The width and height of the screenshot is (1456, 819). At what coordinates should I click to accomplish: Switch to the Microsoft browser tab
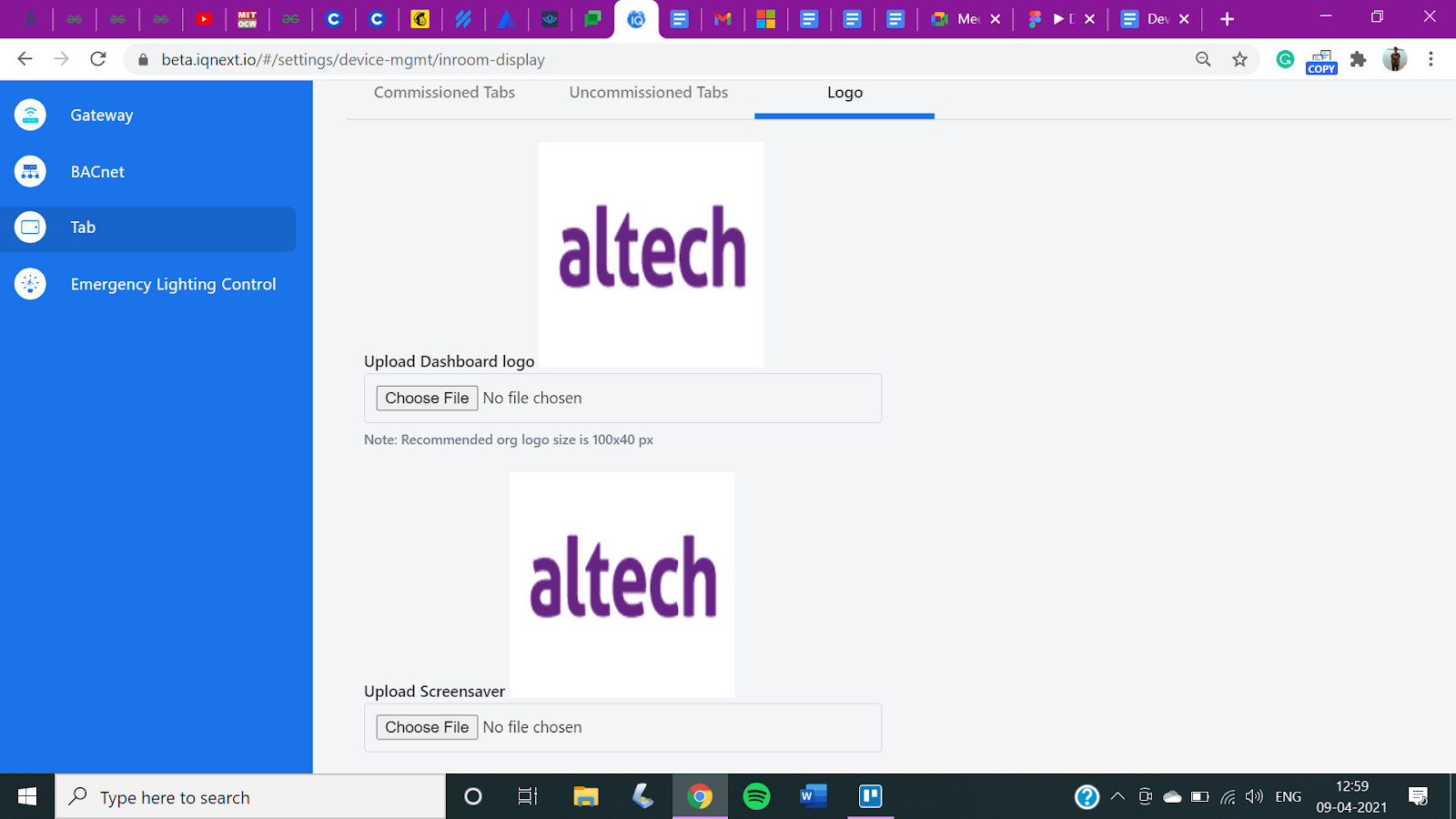point(766,19)
